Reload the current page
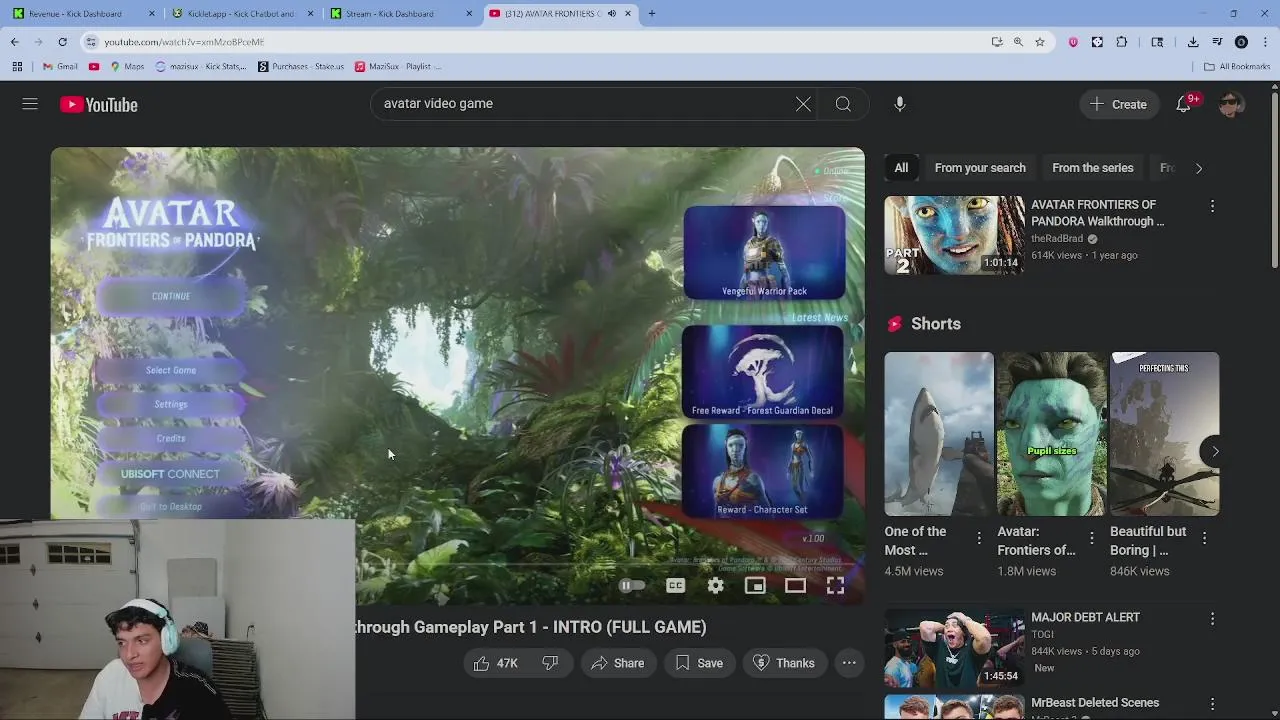The height and width of the screenshot is (720, 1280). (62, 42)
